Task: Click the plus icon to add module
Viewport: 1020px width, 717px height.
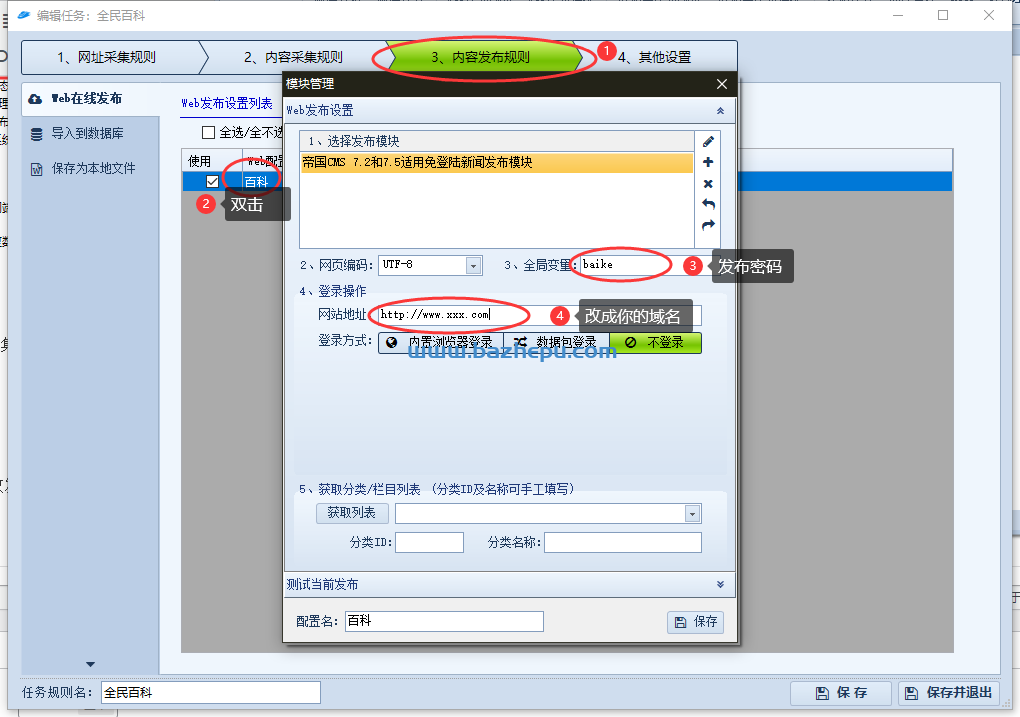Action: tap(708, 162)
